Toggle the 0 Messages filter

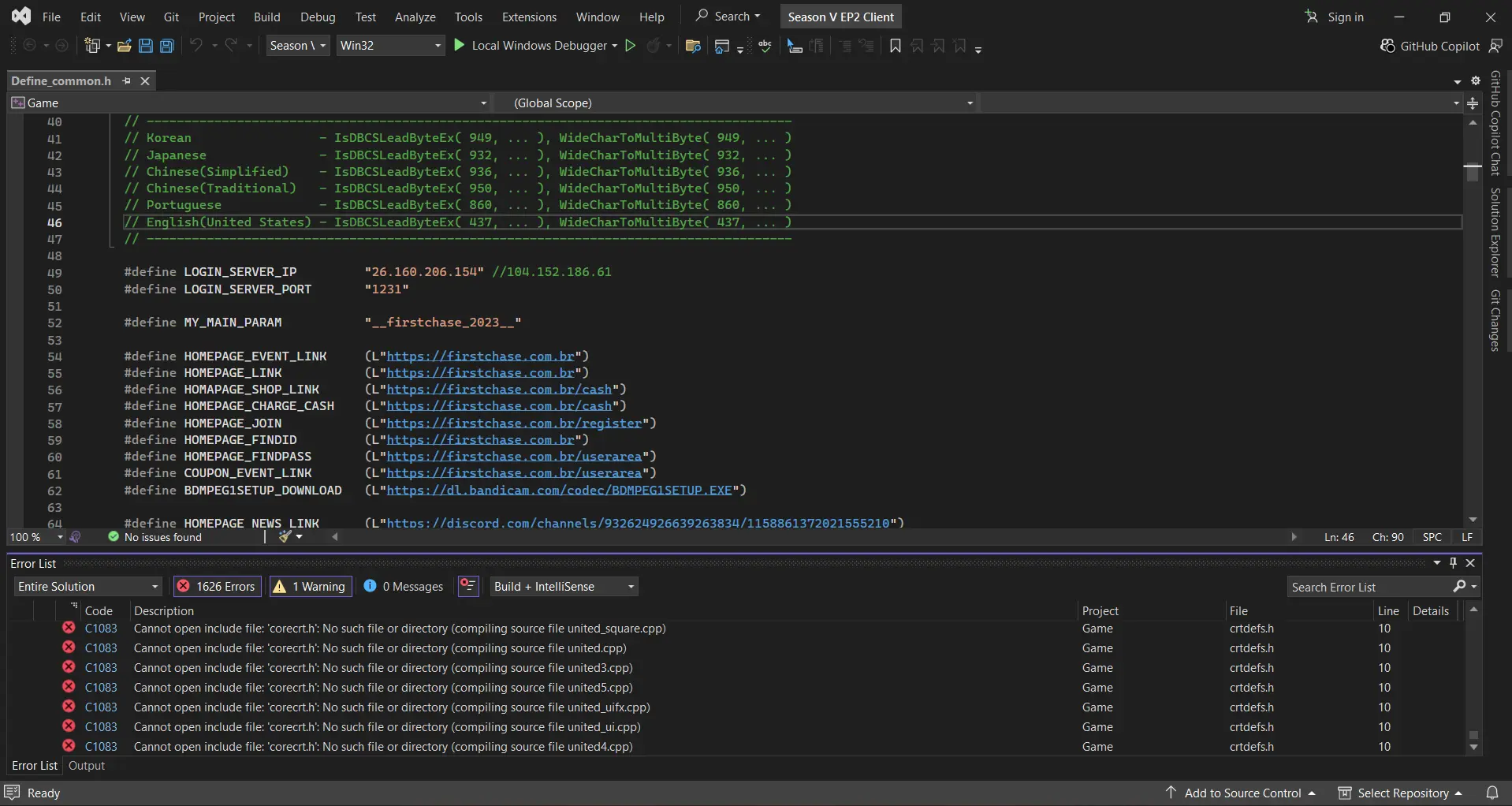pyautogui.click(x=404, y=586)
